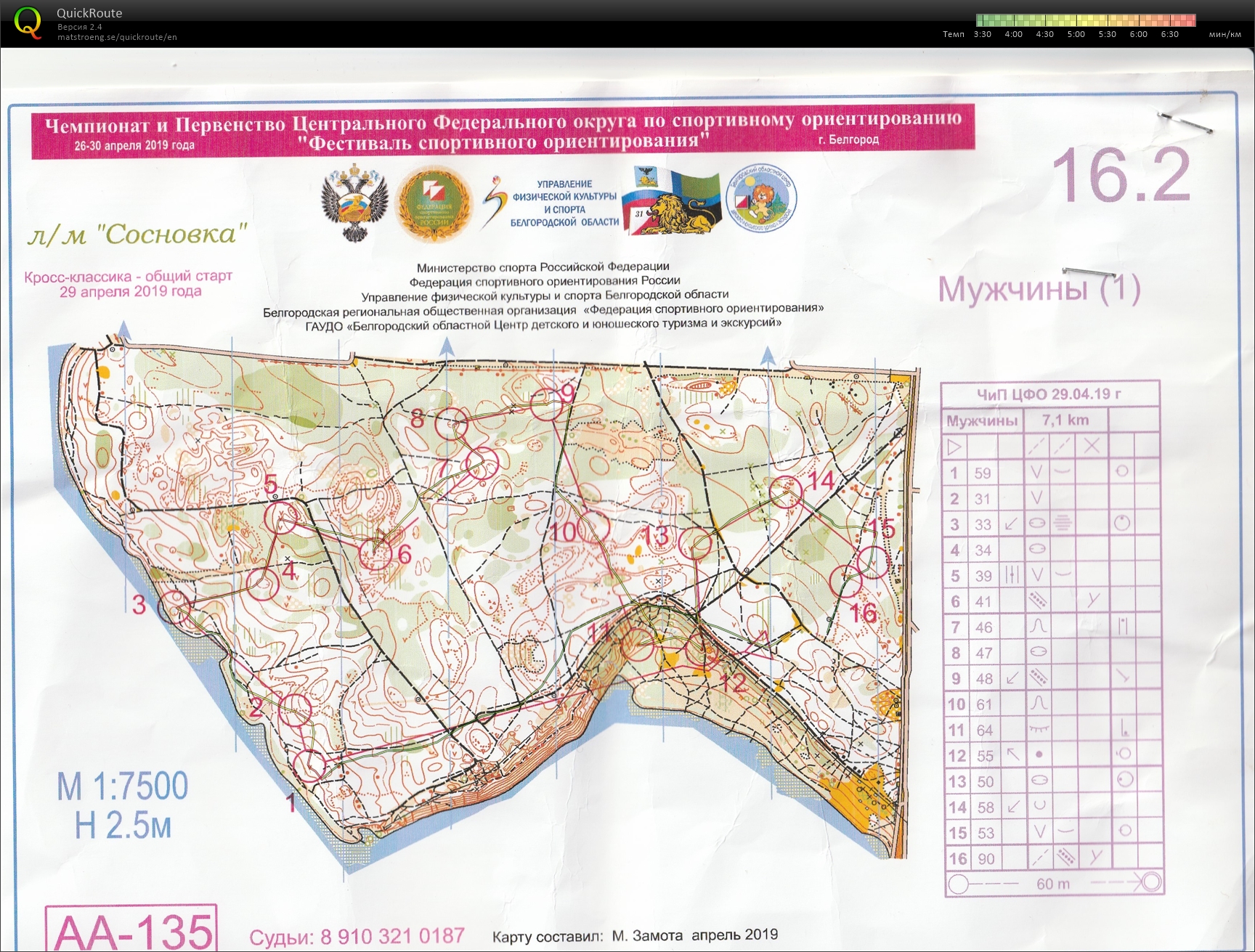The height and width of the screenshot is (952, 1255).
Task: Click control circle 4 on the map
Action: 263,583
